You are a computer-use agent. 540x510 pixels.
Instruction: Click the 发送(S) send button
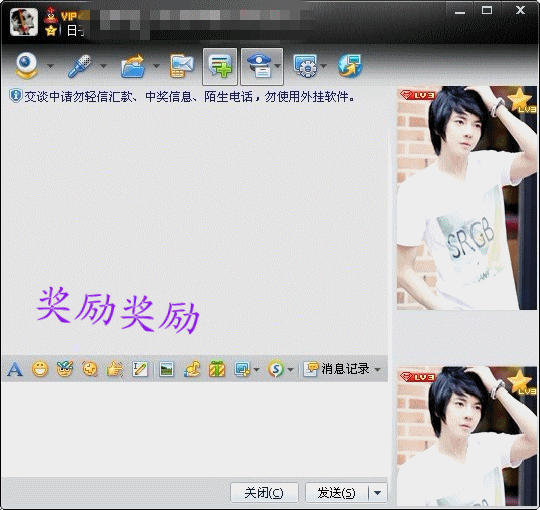[x=336, y=493]
